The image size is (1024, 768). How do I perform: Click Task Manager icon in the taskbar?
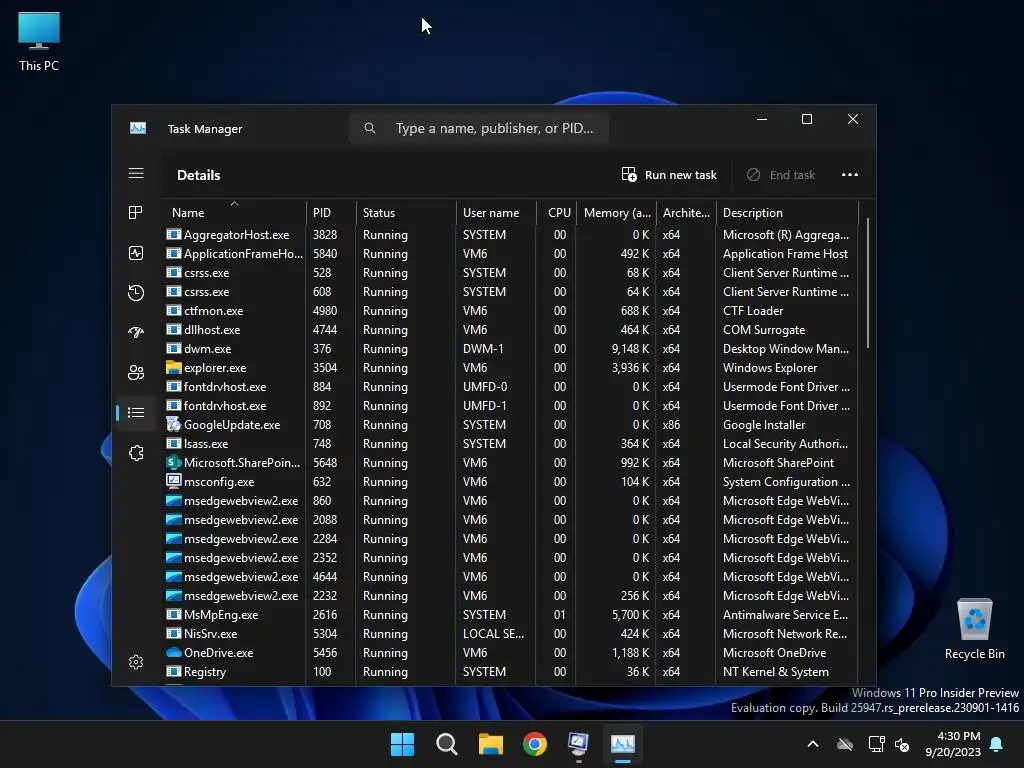click(622, 744)
